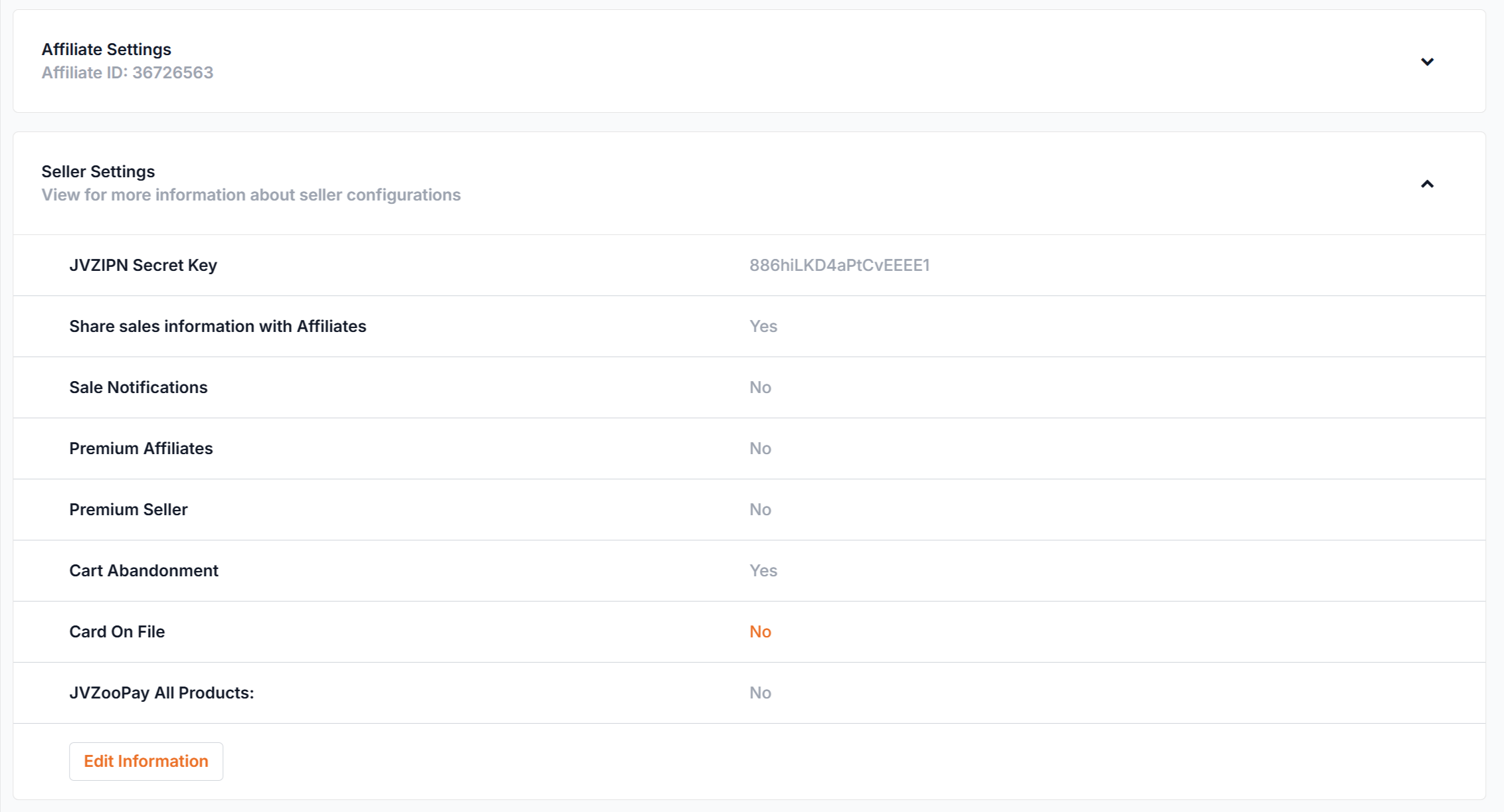1504x812 pixels.
Task: Click the seller configurations subtitle text
Action: coord(251,195)
